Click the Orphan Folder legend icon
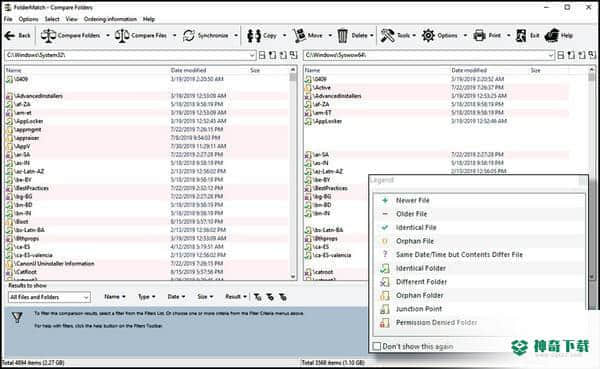600x369 pixels. coord(385,296)
